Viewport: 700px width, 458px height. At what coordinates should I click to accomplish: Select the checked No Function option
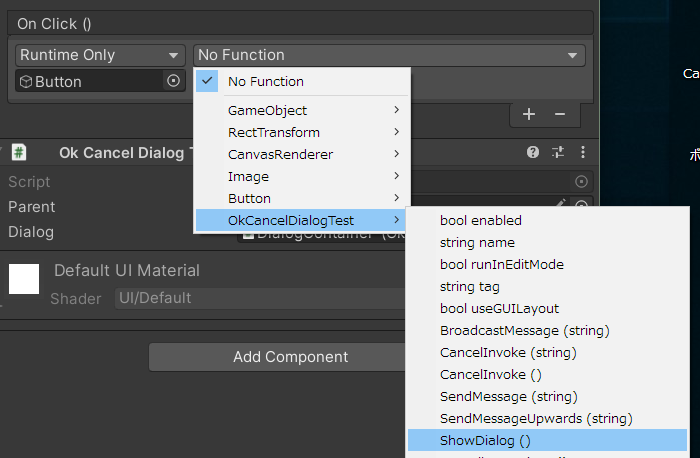click(x=266, y=81)
